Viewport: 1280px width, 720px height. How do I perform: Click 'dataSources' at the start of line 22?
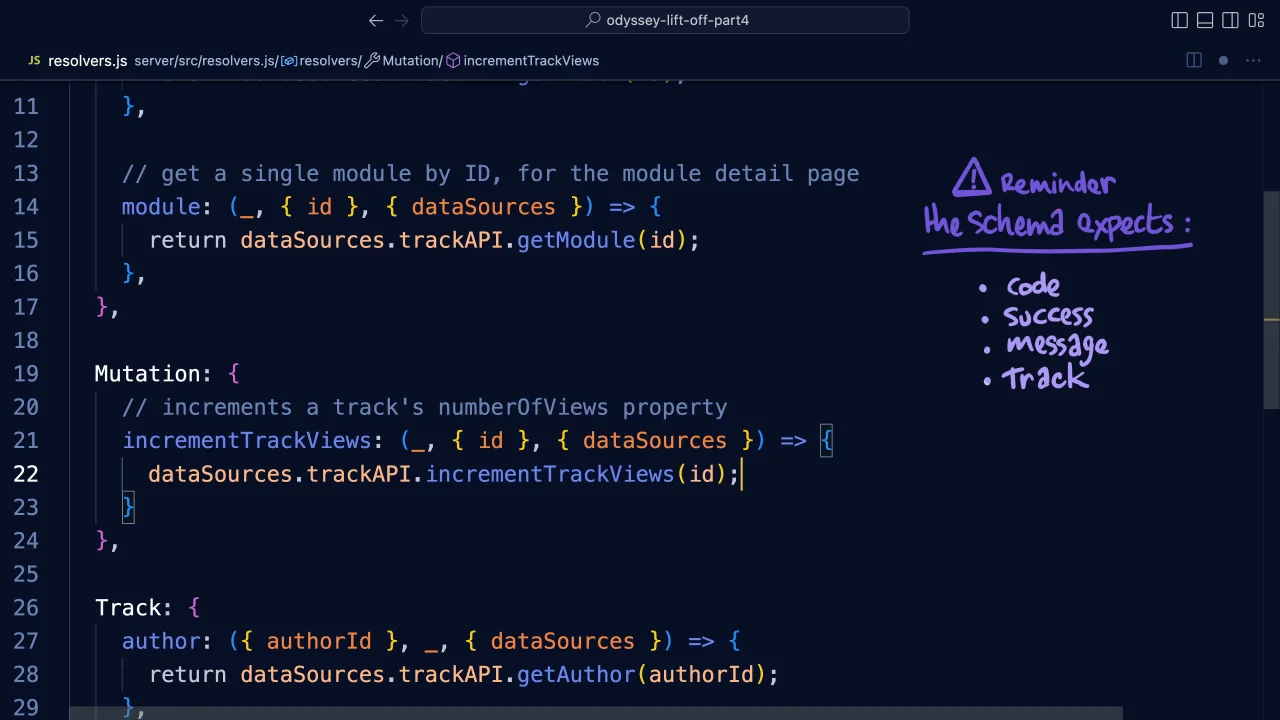220,474
